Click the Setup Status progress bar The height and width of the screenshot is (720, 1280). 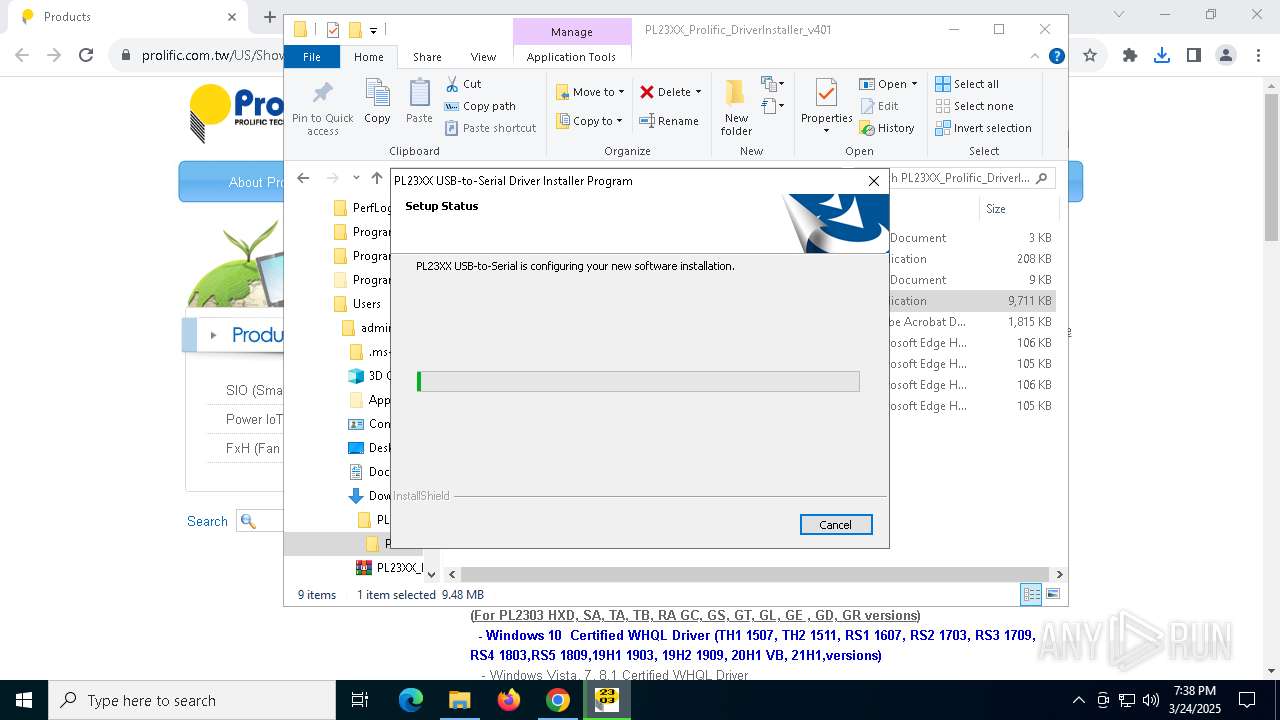pos(638,381)
